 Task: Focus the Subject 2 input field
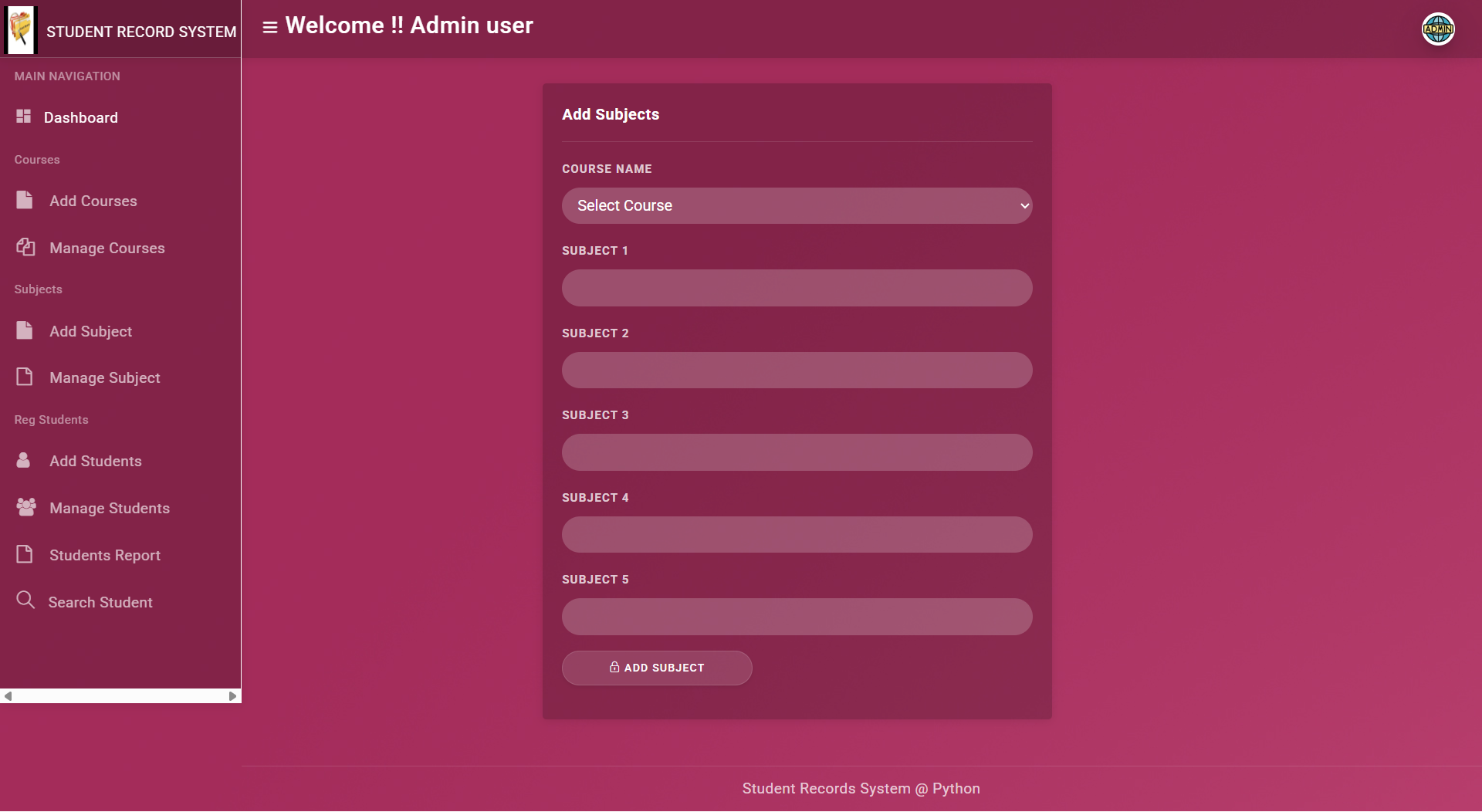pos(797,370)
